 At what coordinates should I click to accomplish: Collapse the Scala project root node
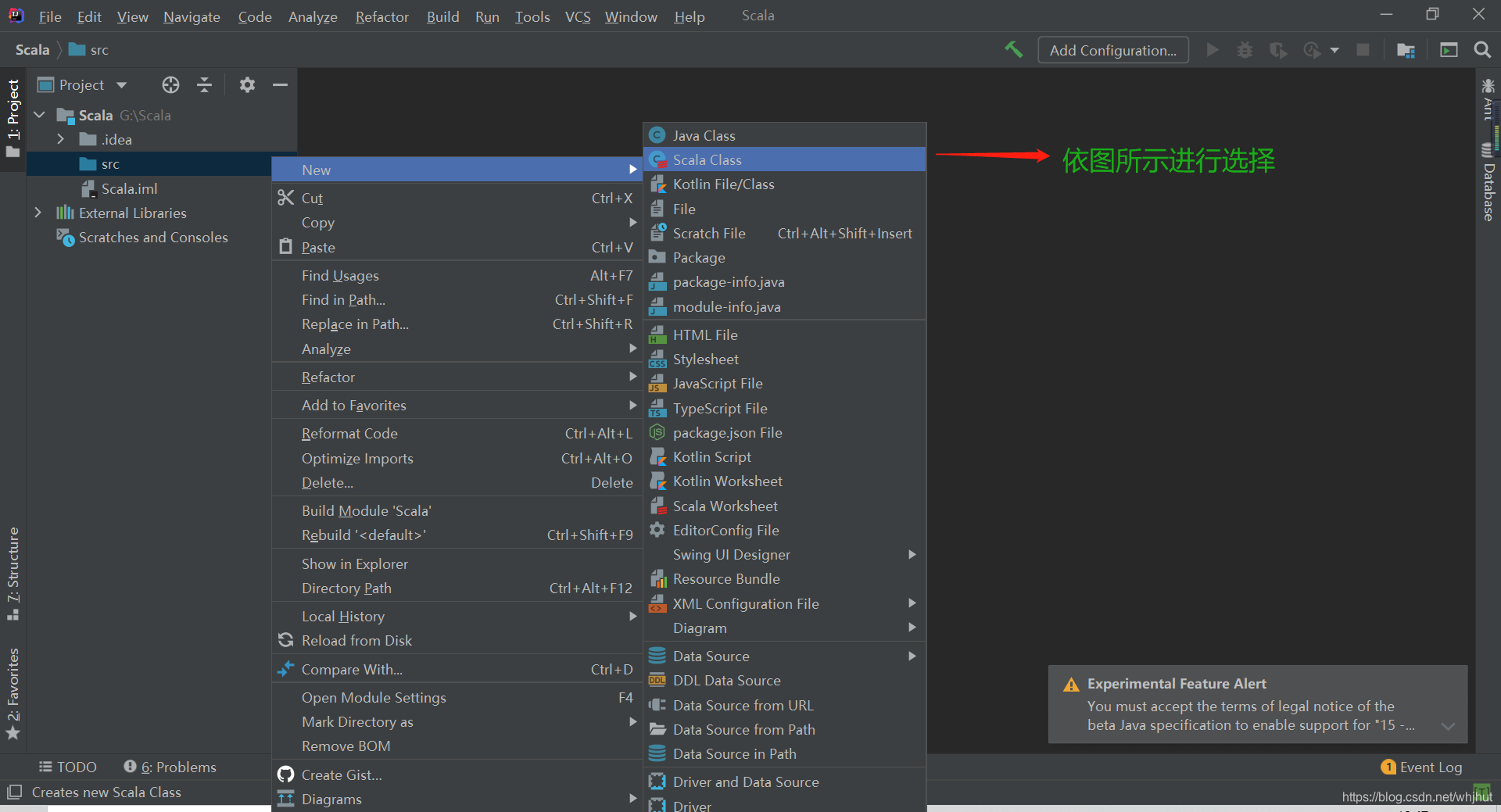pos(40,115)
